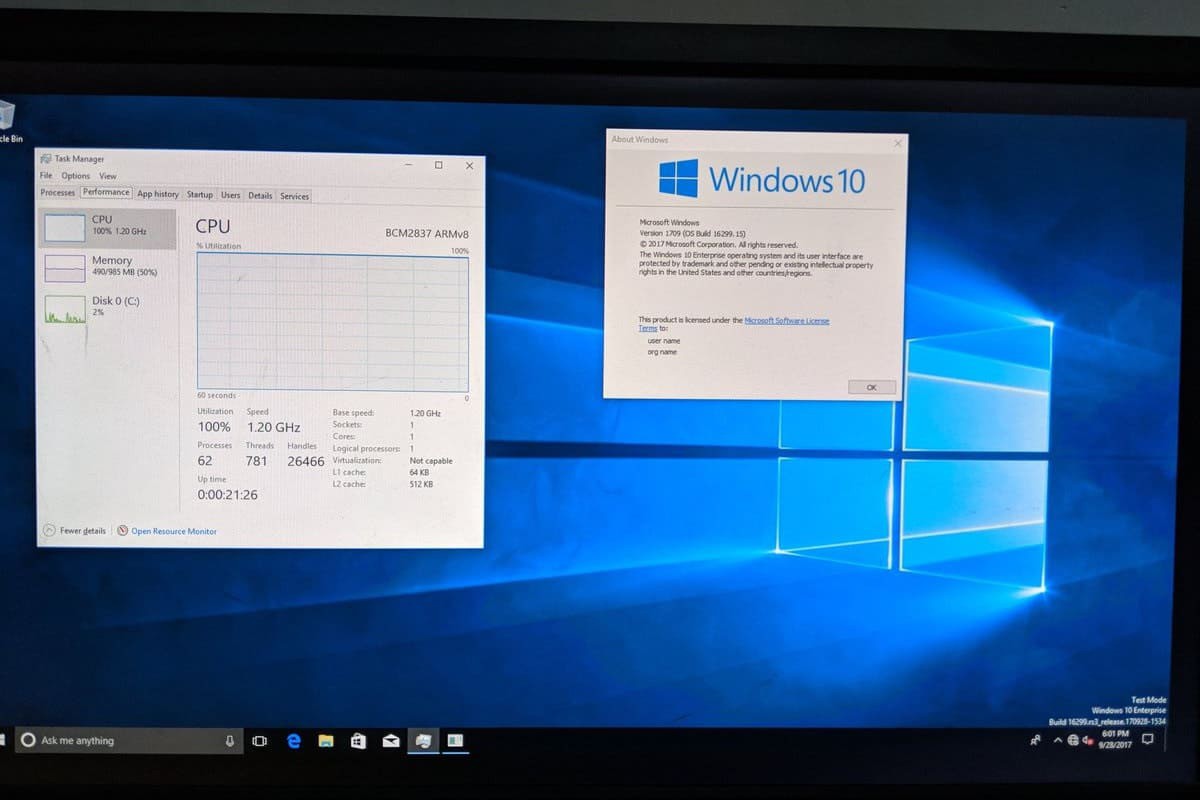Adjust volume via the speaker tray icon

(x=1086, y=742)
